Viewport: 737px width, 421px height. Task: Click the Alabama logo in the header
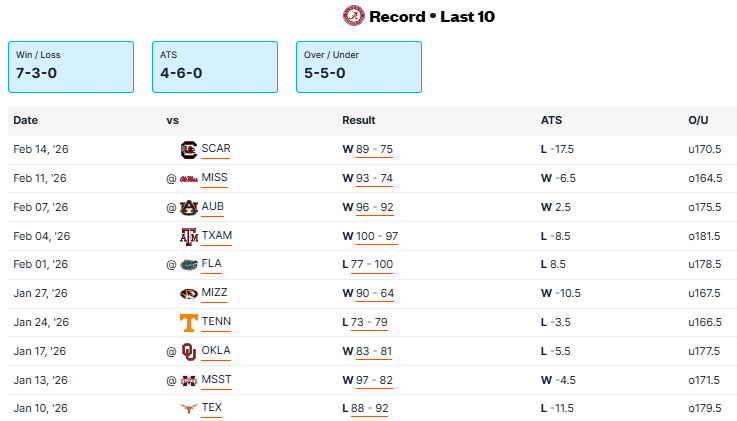point(353,16)
